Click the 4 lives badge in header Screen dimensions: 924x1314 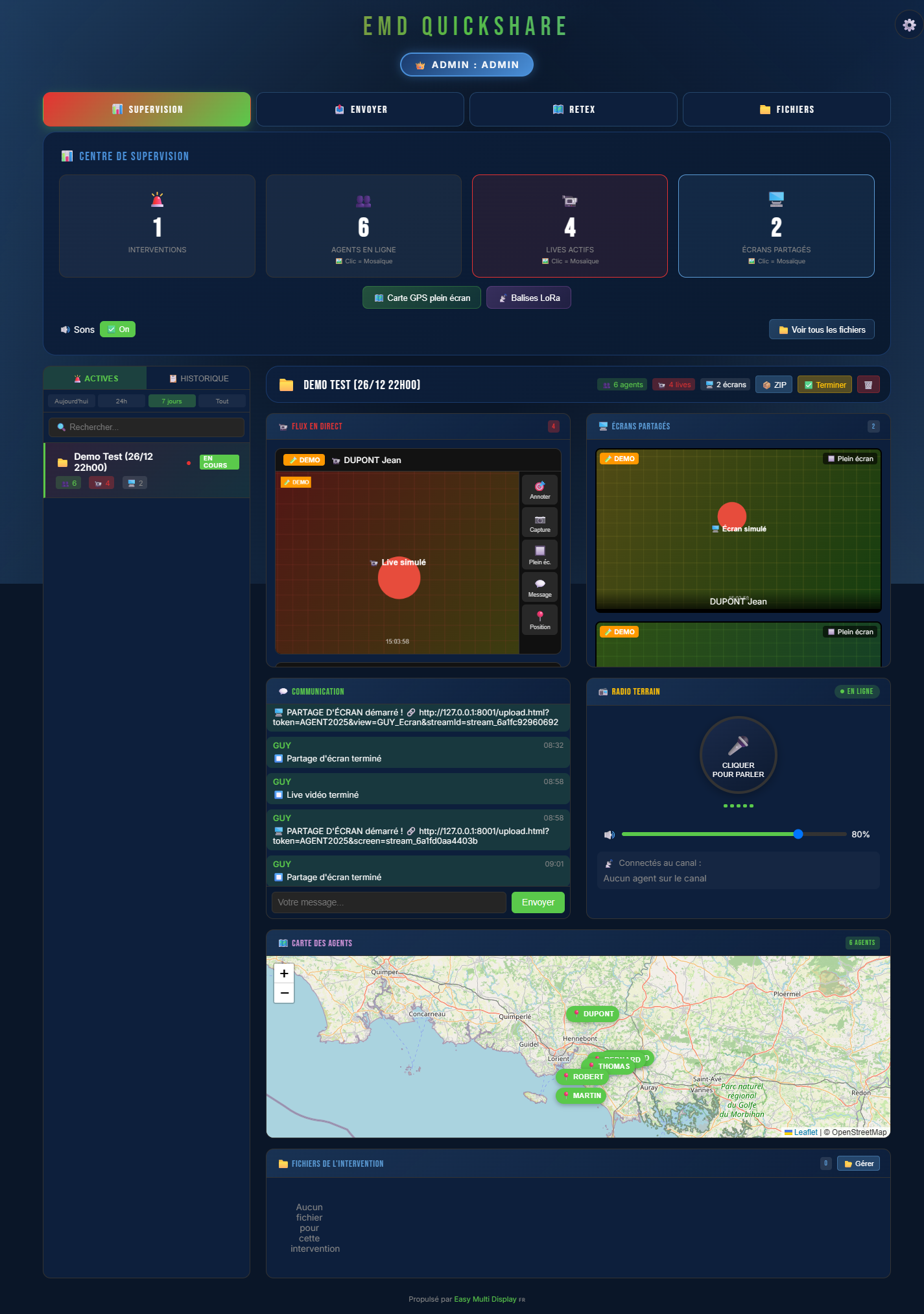coord(674,385)
